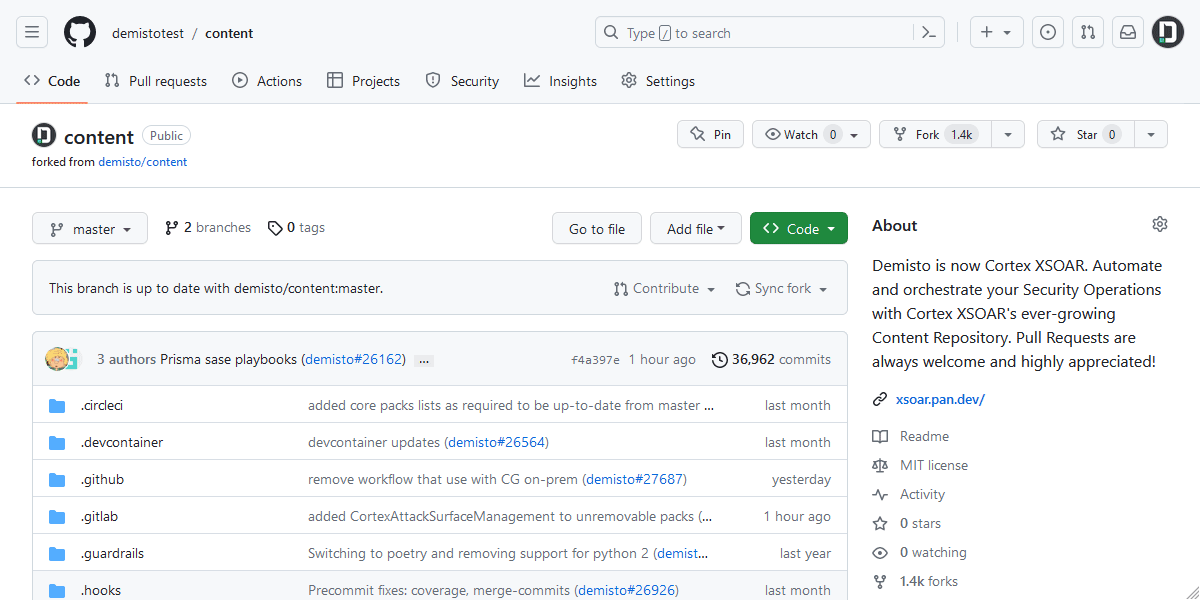Open the 2 branches link
1200x600 pixels.
point(208,228)
